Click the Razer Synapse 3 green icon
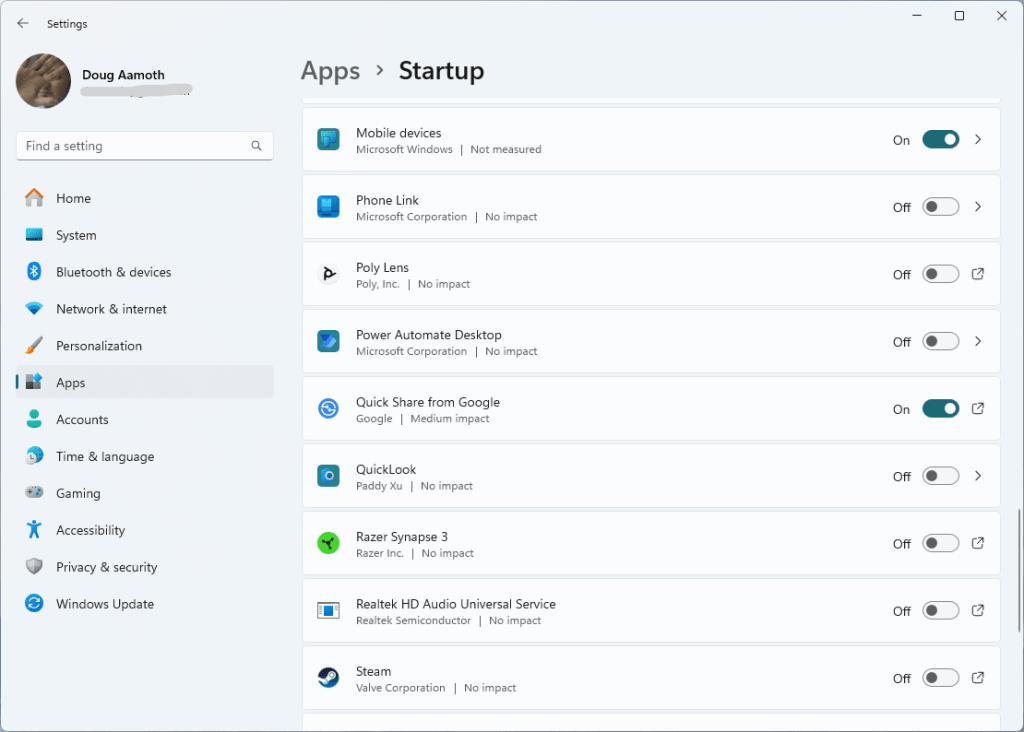 pos(328,543)
